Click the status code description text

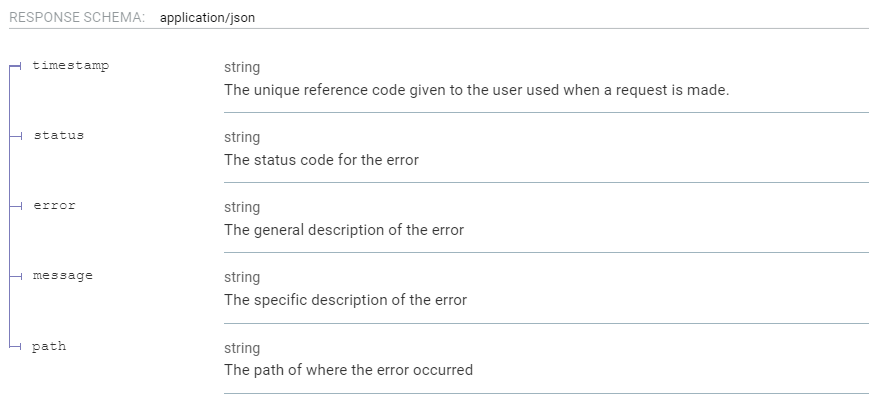pos(321,160)
